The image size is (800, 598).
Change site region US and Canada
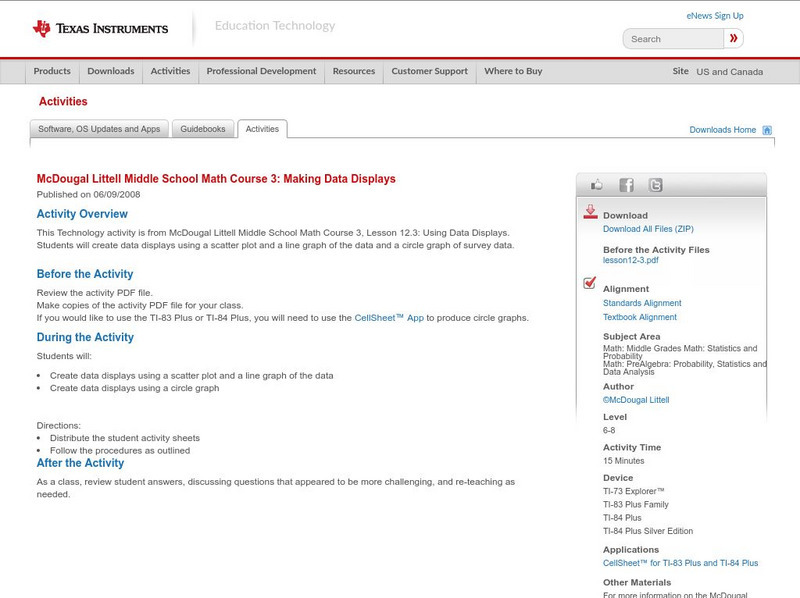click(x=729, y=72)
